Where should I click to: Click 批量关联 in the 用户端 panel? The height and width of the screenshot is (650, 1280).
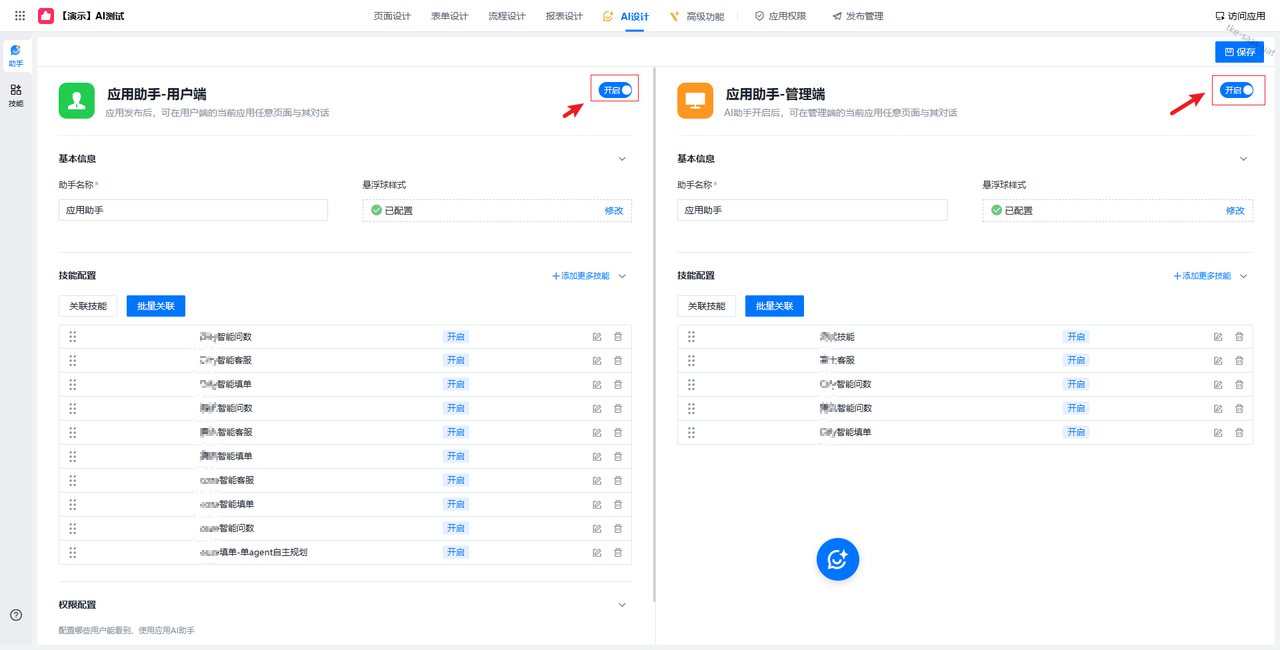[155, 306]
